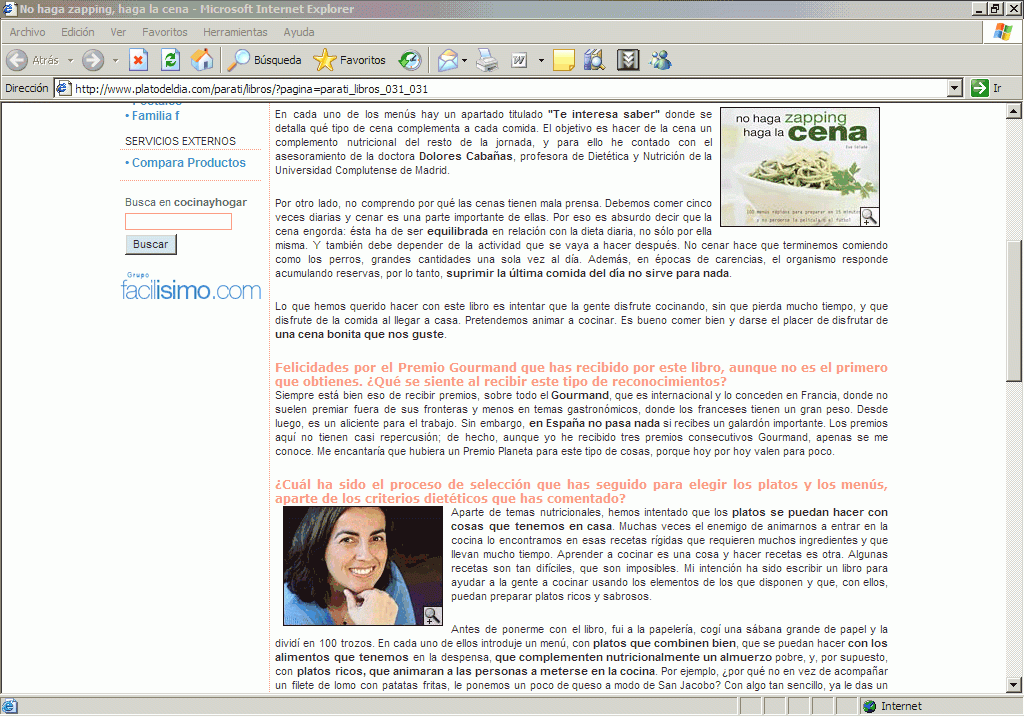Screen dimensions: 1024x717
Task: Click the vertical scrollbar up arrow
Action: [x=1014, y=111]
